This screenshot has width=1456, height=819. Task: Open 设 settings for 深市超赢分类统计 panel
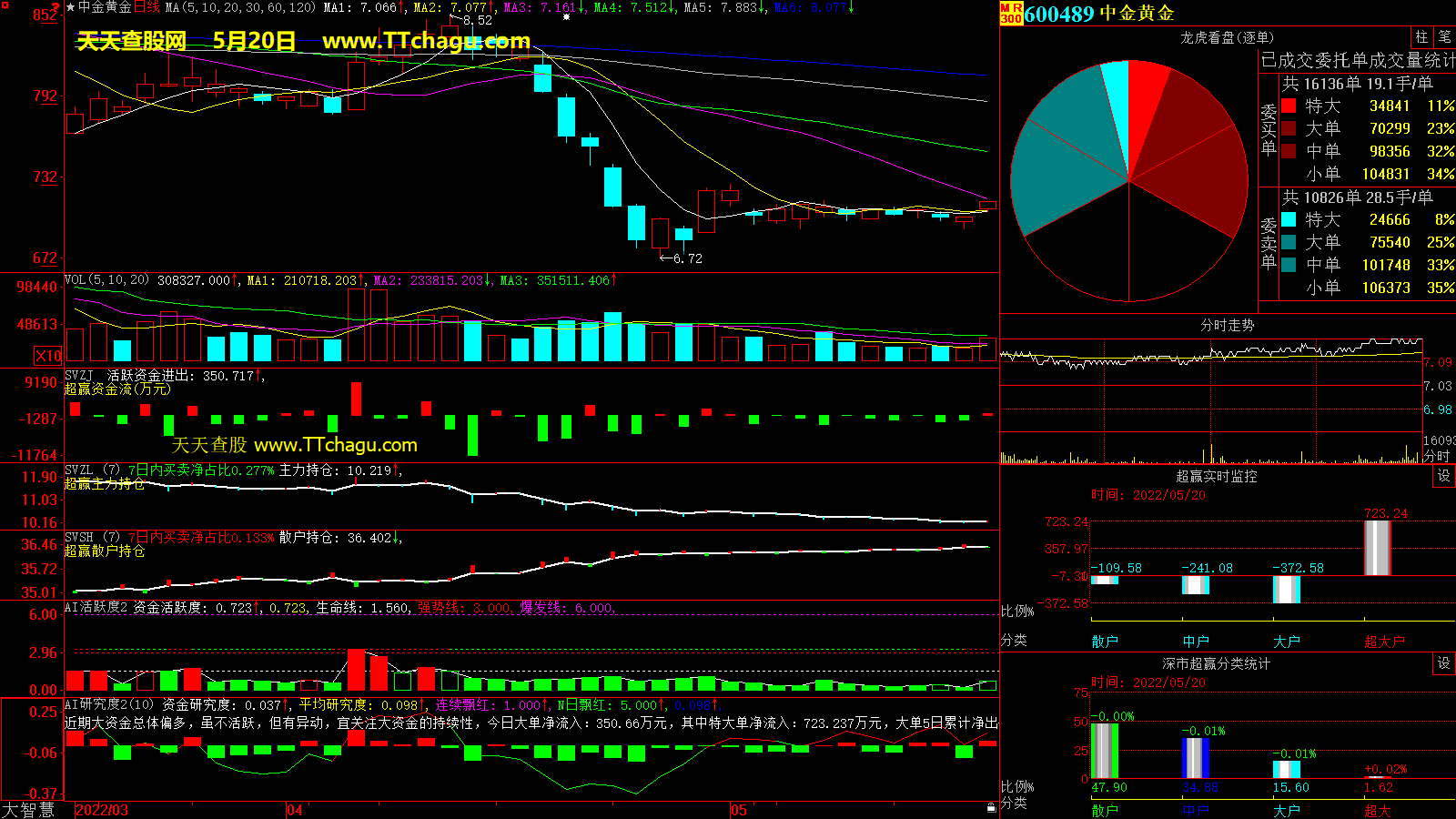coord(1443,663)
